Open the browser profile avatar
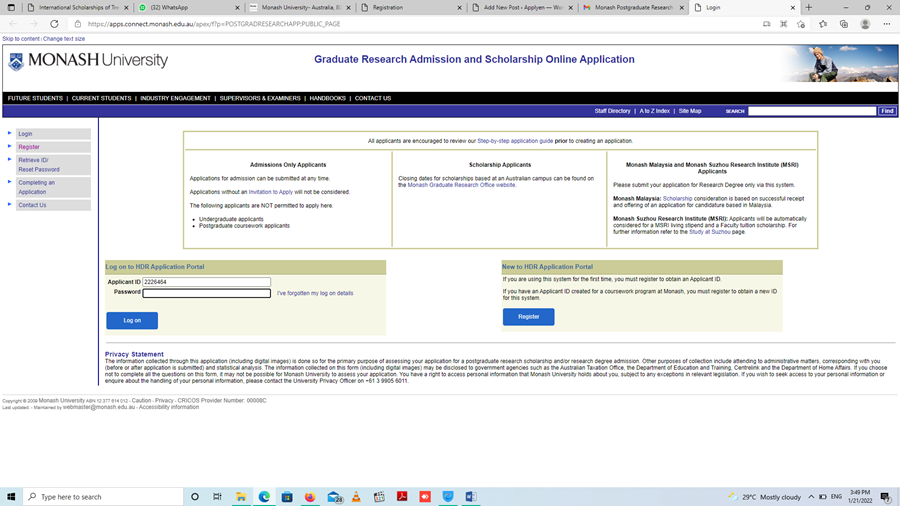The width and height of the screenshot is (900, 506). point(865,24)
